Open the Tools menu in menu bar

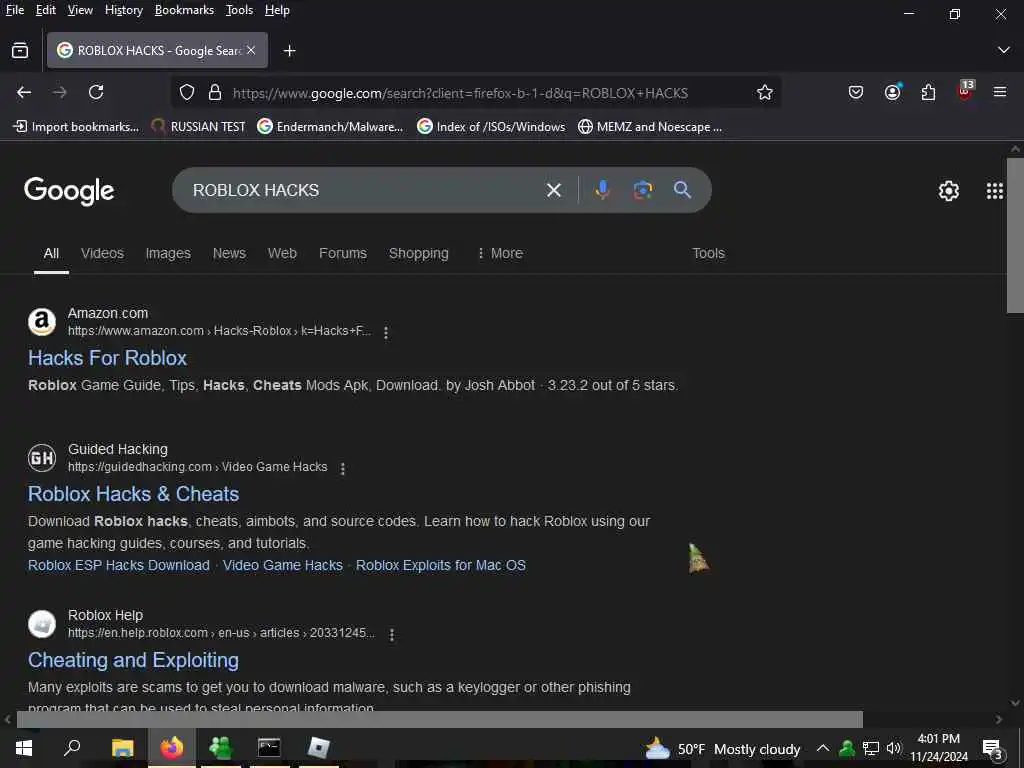[x=239, y=10]
